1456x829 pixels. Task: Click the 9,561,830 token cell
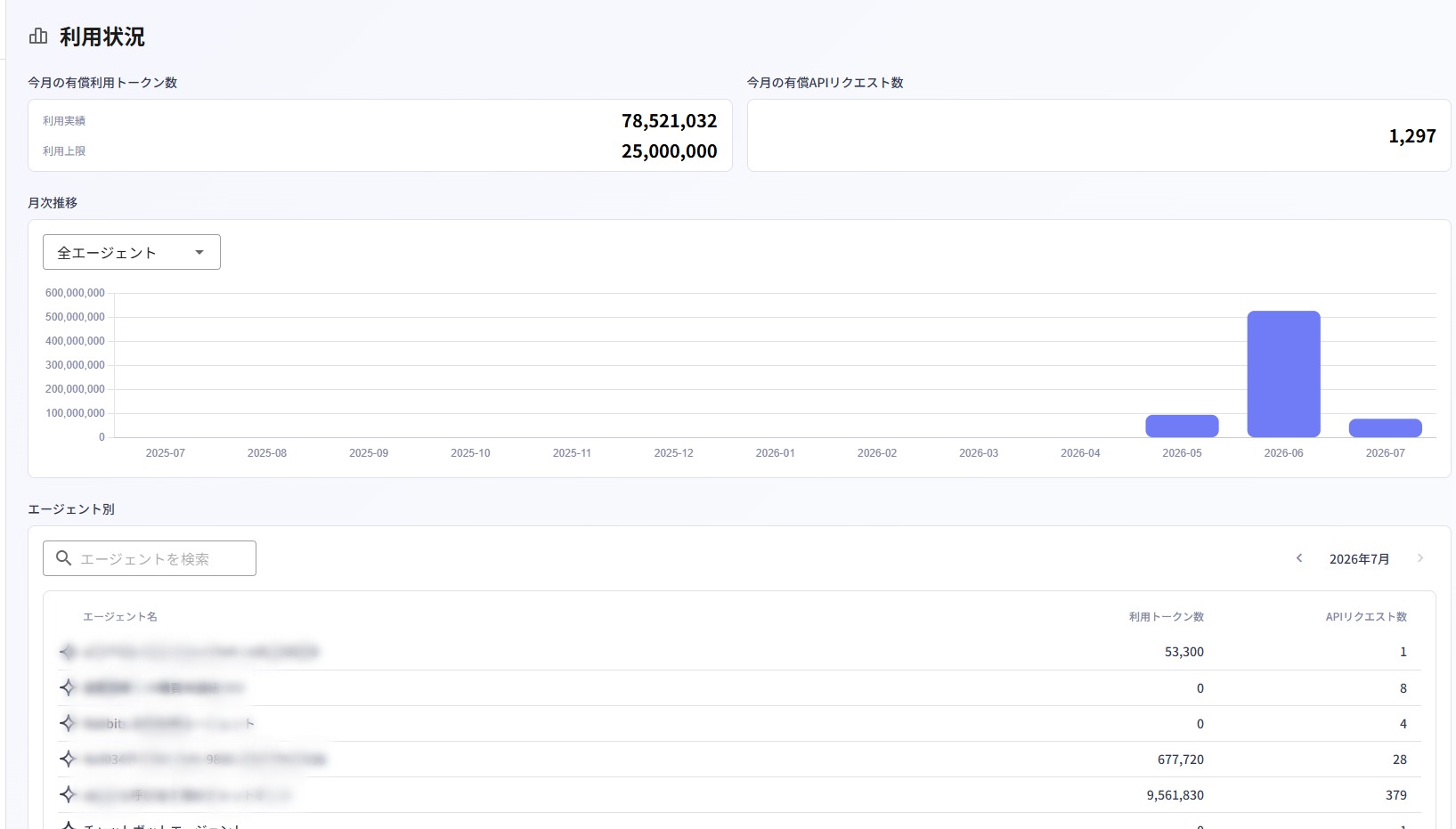(x=1175, y=795)
